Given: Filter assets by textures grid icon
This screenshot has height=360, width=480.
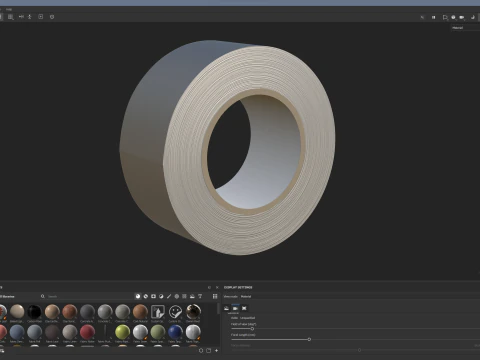Looking at the screenshot, I should [x=184, y=296].
